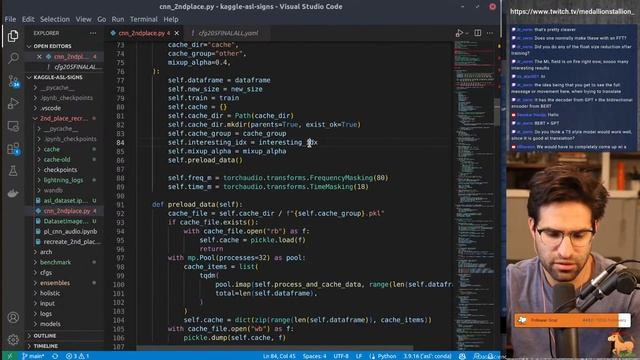640x360 pixels.
Task: Click the Synchronize Changes icon in status bar
Action: 55,356
